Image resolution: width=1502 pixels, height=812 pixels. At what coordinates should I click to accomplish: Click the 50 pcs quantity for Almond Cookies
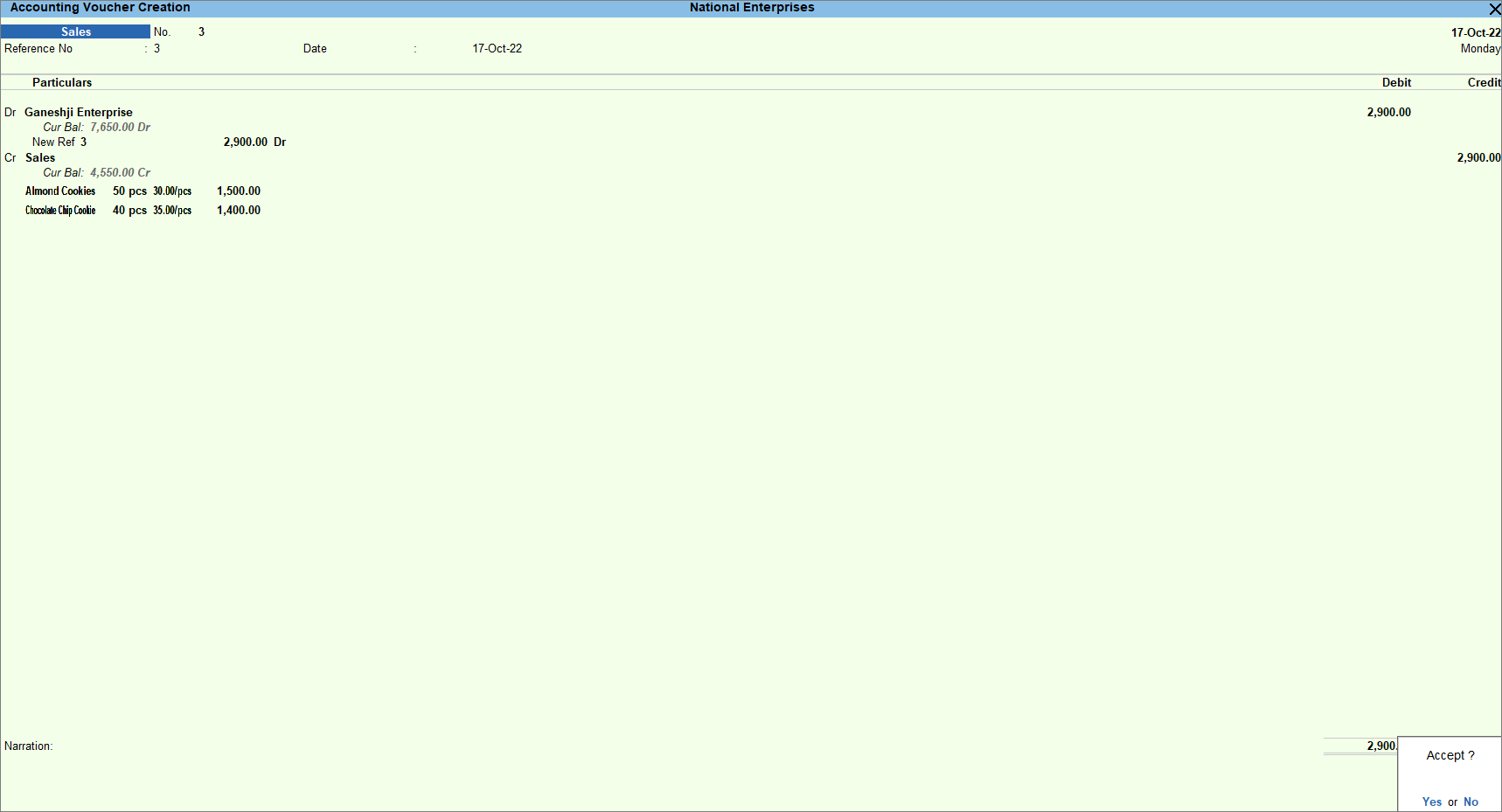pyautogui.click(x=129, y=191)
